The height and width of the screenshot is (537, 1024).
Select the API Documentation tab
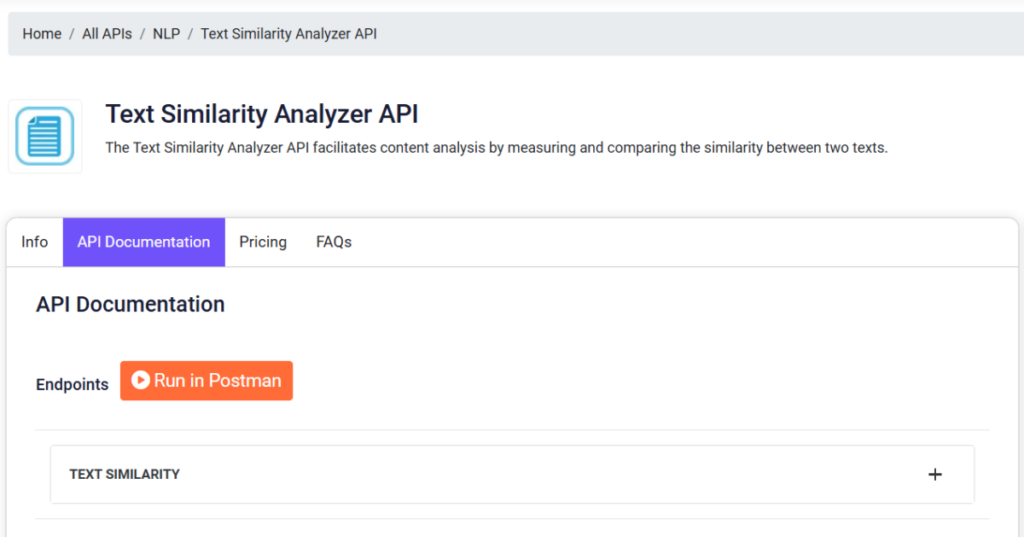coord(144,242)
